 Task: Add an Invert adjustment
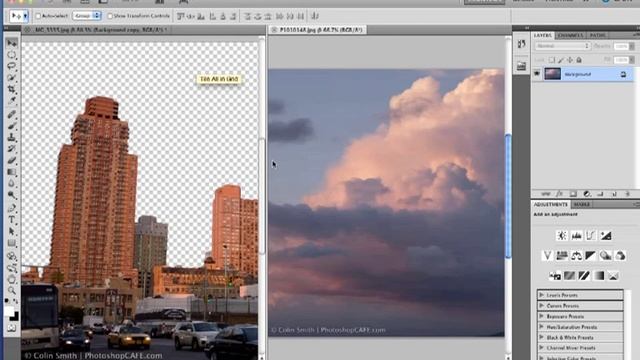pos(555,276)
